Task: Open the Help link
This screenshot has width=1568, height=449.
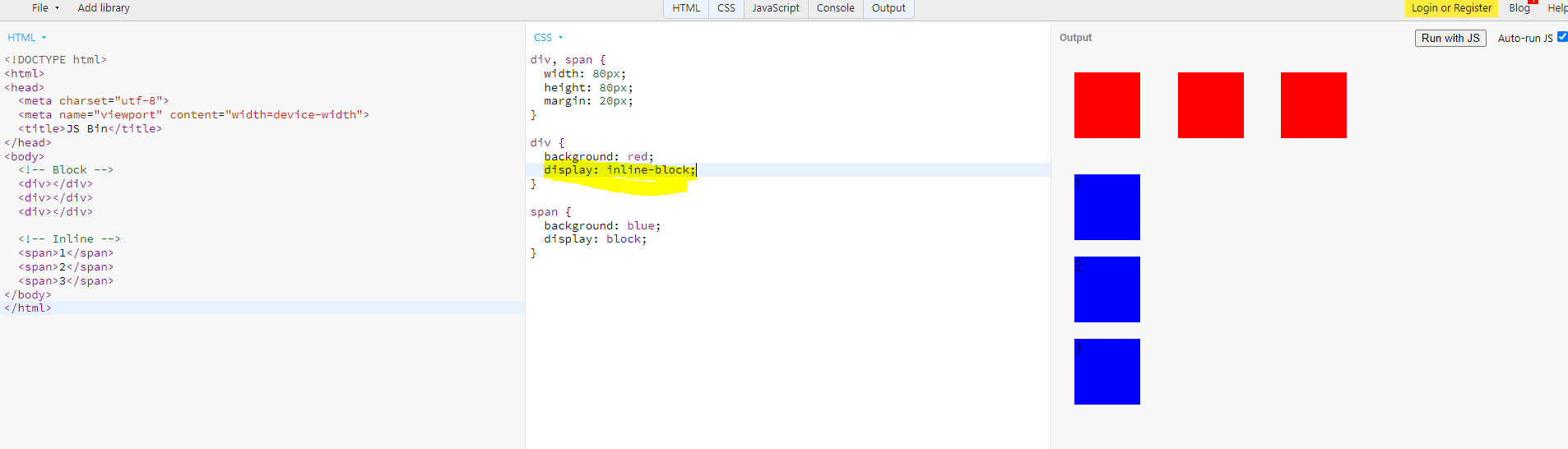Action: (1556, 8)
